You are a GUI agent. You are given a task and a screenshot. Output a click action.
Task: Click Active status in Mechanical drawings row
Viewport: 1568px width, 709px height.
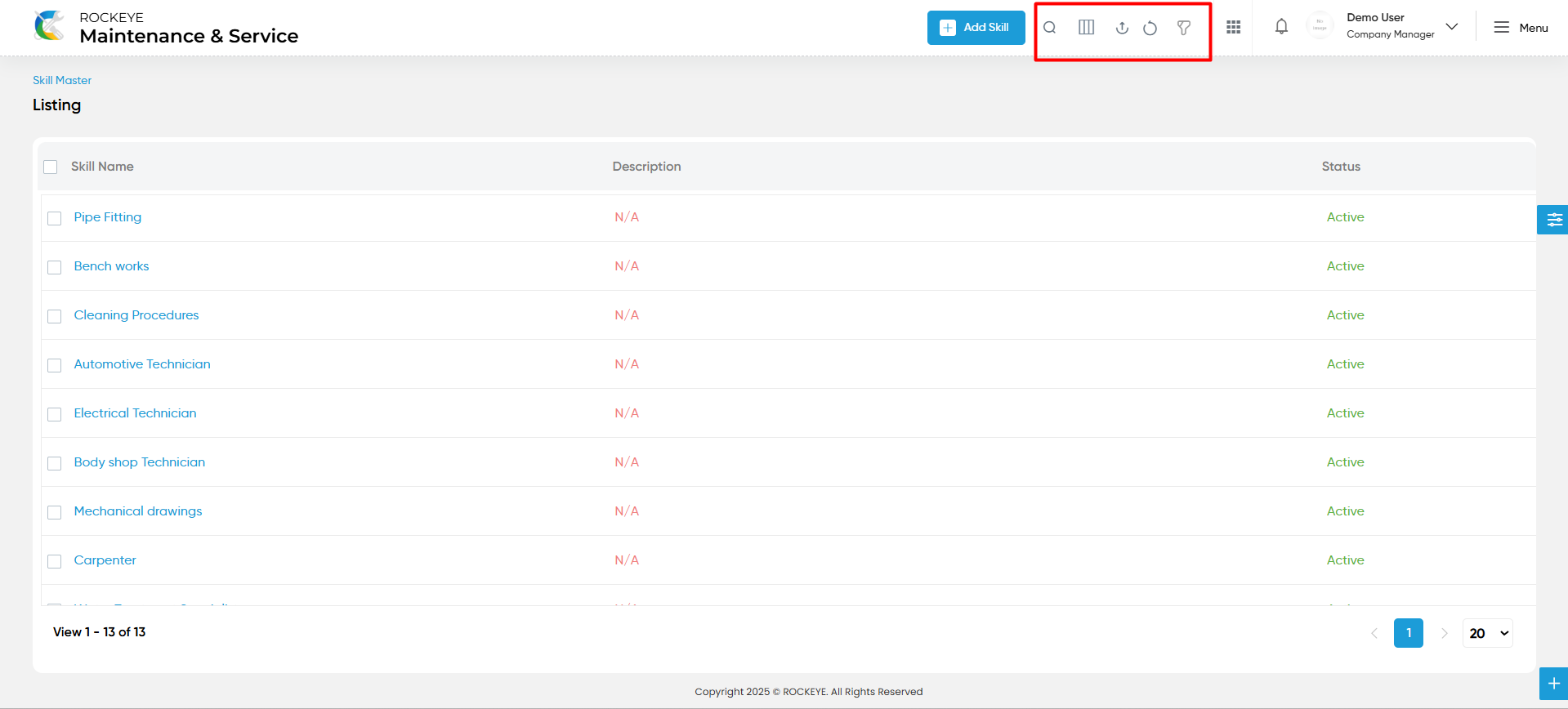1346,511
